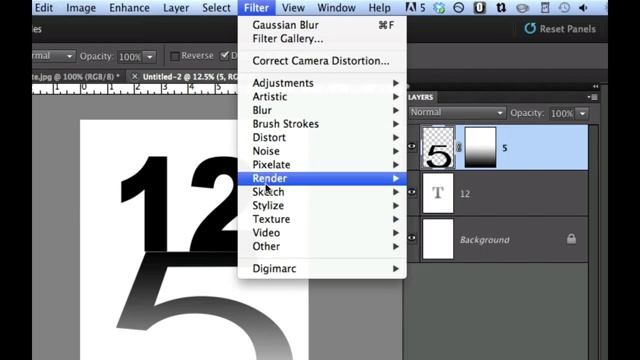Enable the Reverse checkbox
The image size is (640, 360).
(x=175, y=56)
